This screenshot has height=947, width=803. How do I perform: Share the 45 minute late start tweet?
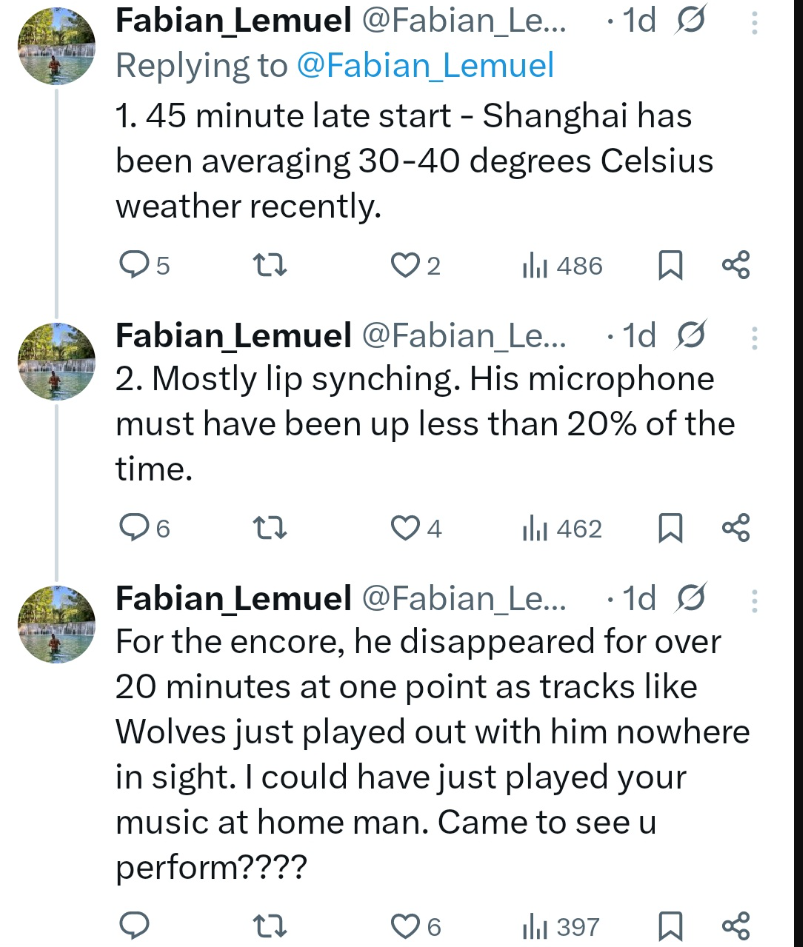pos(736,265)
